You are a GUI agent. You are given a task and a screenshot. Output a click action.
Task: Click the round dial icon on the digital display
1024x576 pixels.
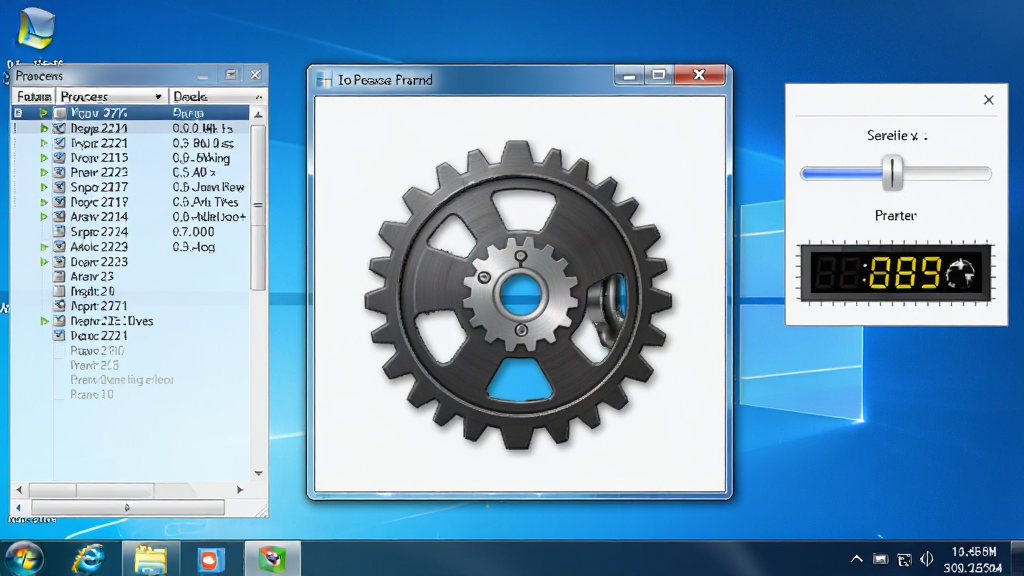[x=962, y=273]
